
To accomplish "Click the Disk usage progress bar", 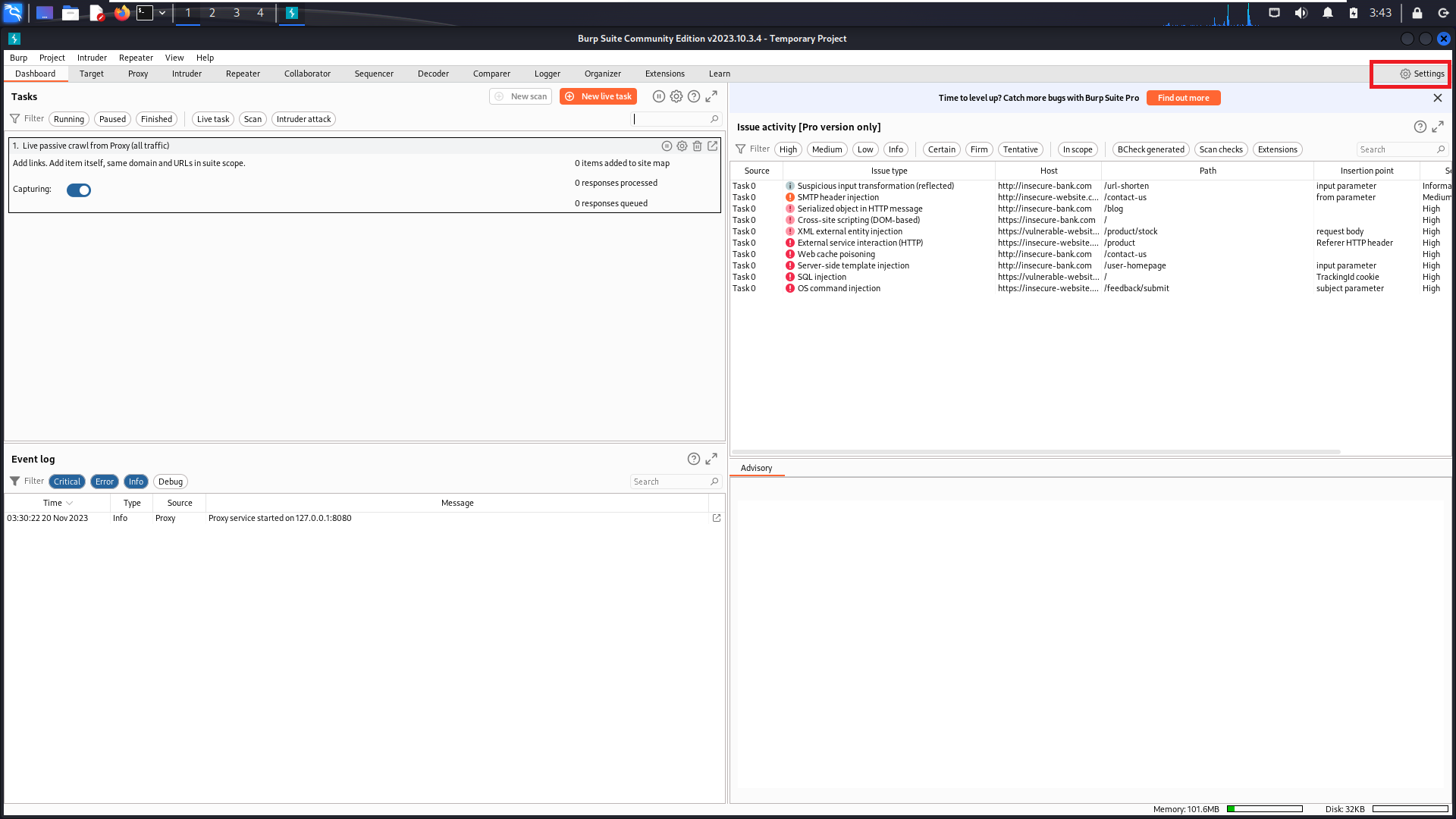I will coord(1410,809).
